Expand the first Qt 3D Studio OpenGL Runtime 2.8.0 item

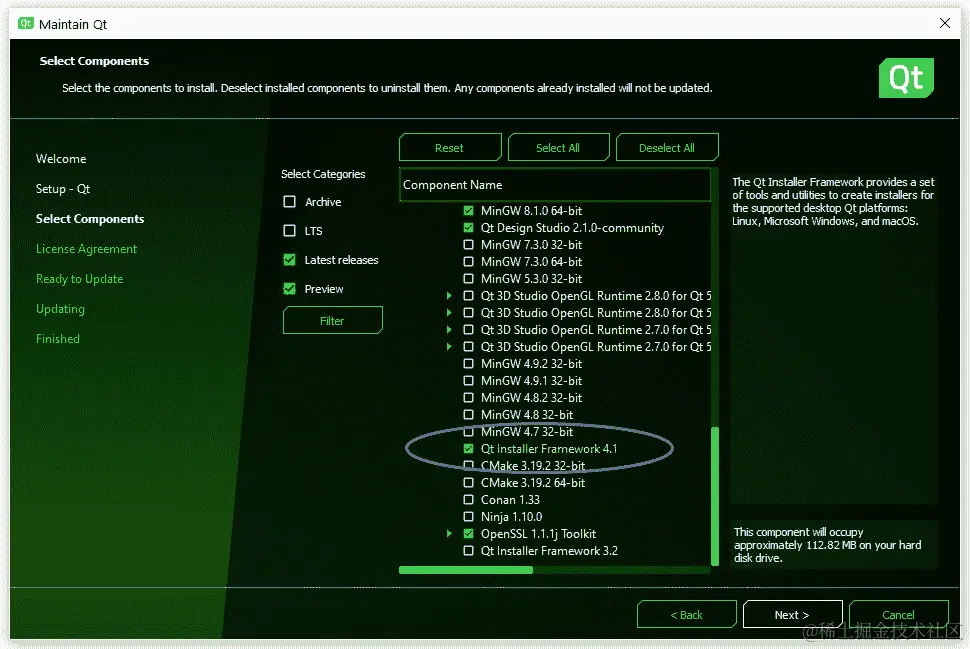(x=449, y=295)
